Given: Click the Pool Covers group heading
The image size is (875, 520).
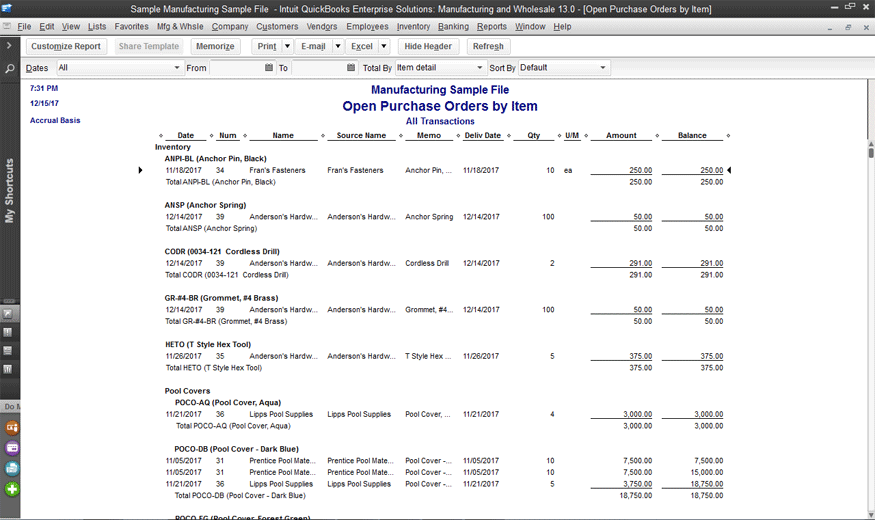Looking at the screenshot, I should point(188,391).
